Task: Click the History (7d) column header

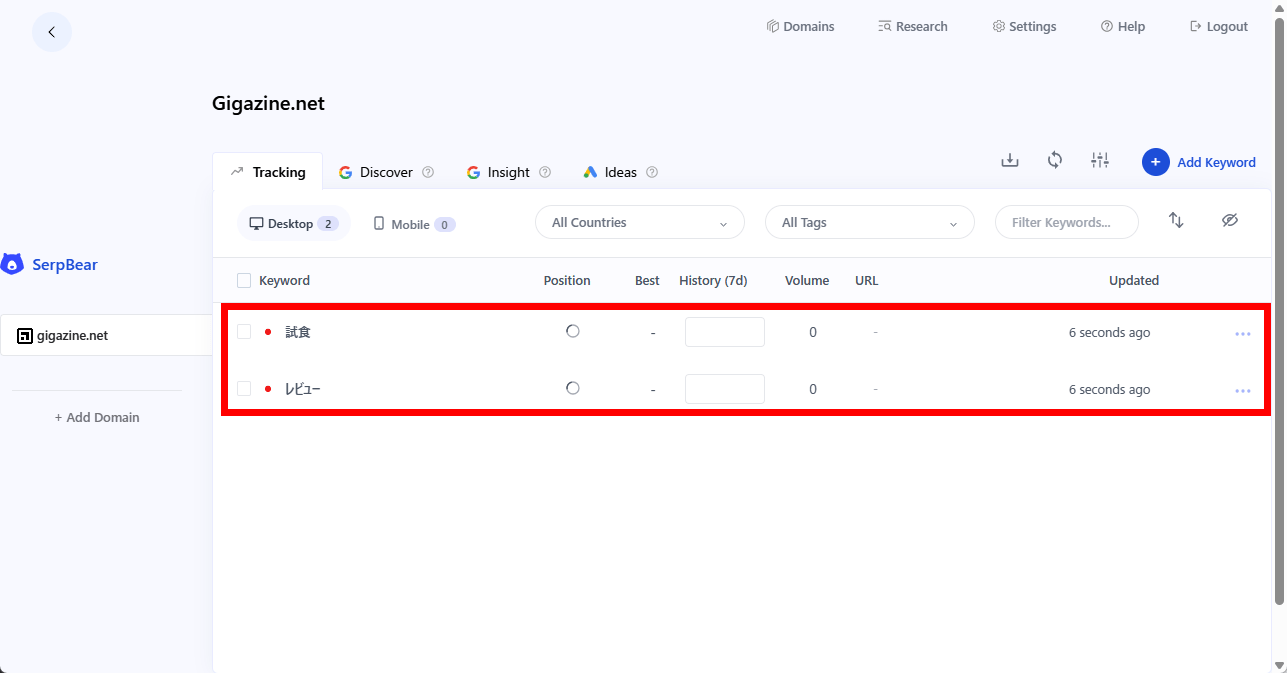Action: pyautogui.click(x=713, y=281)
